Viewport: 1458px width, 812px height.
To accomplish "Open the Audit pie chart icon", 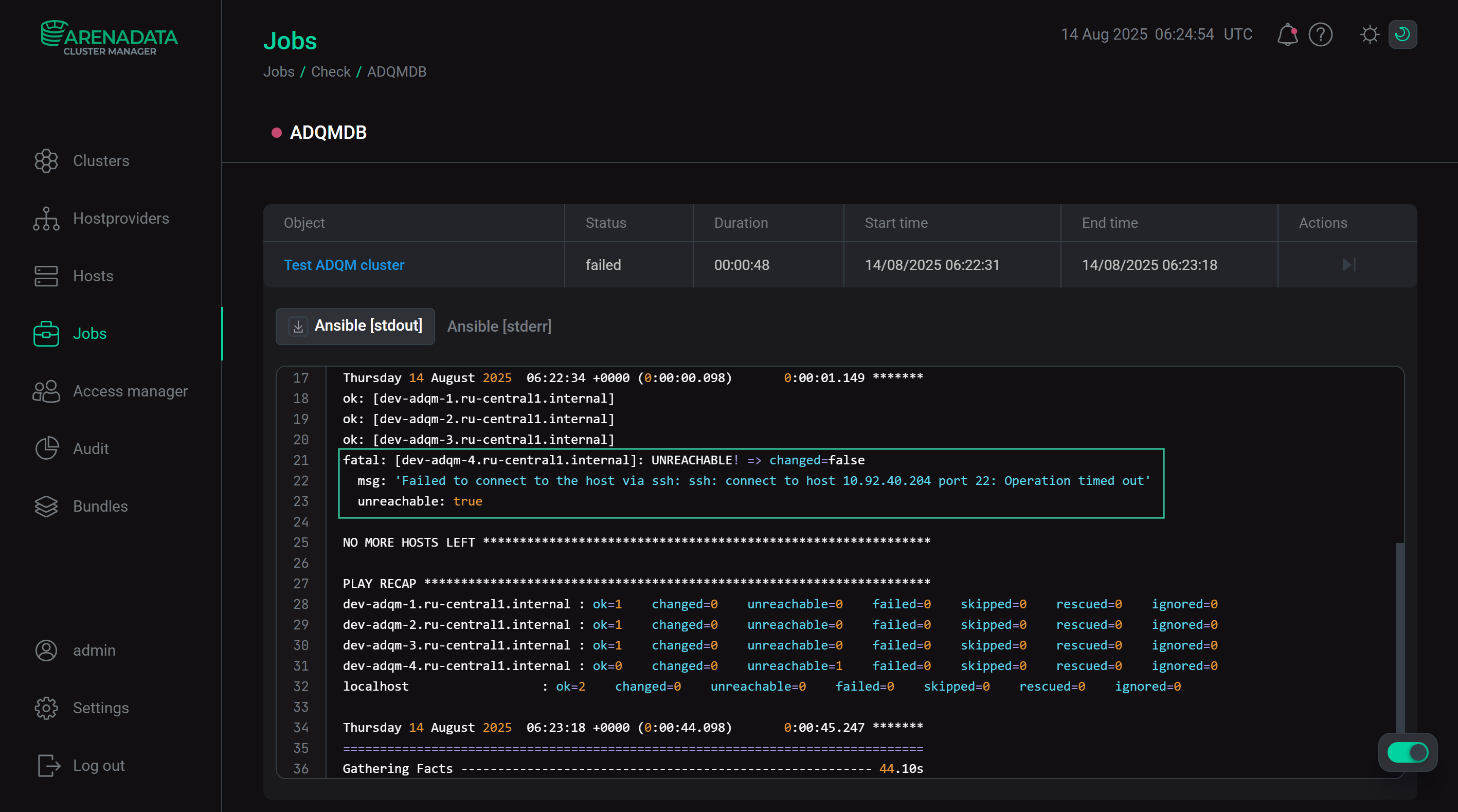I will (x=46, y=449).
